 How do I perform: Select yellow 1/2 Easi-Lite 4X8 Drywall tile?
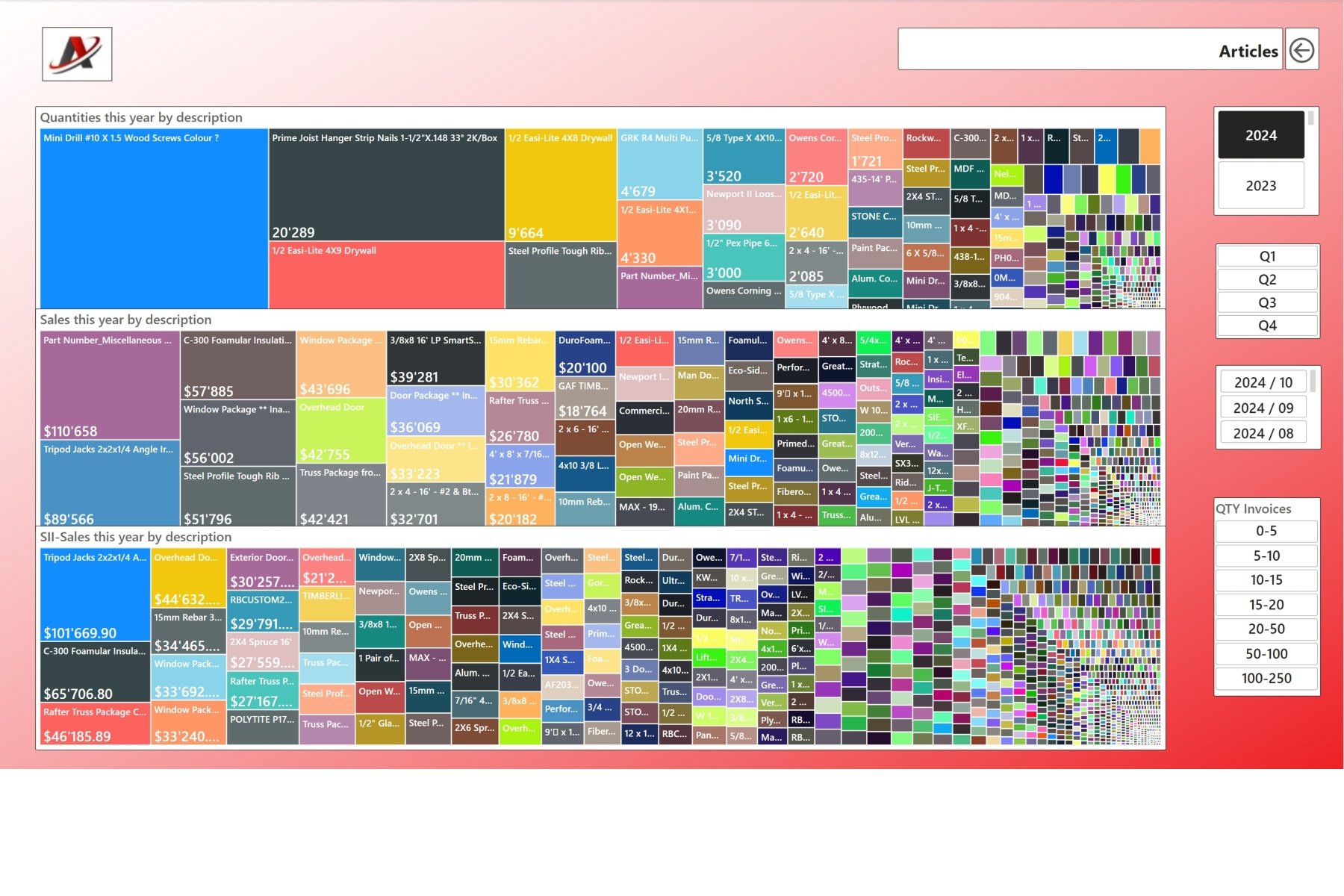pyautogui.click(x=561, y=185)
